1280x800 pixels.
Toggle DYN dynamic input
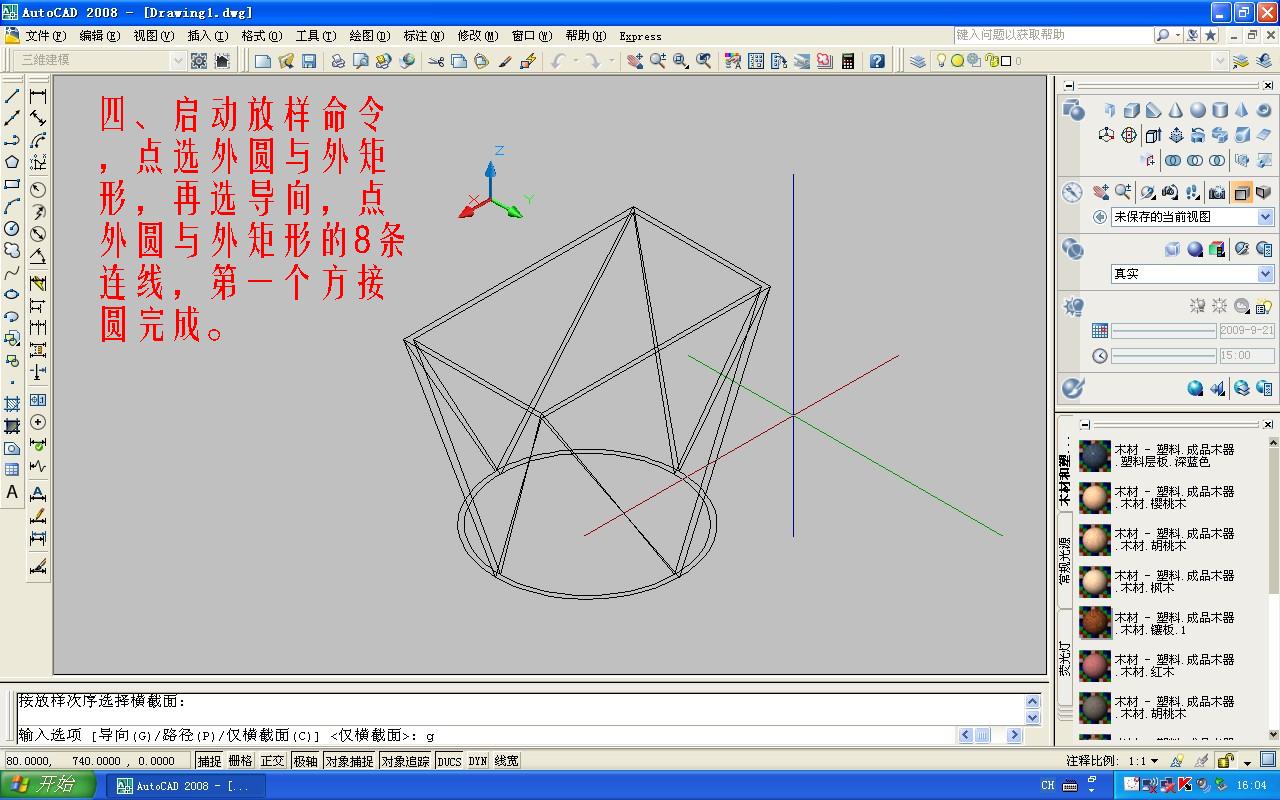478,761
